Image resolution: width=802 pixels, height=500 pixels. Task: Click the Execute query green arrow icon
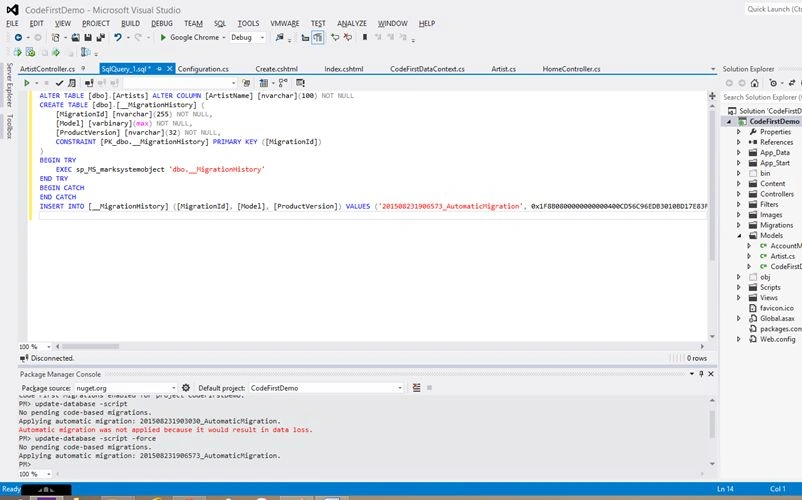point(27,83)
